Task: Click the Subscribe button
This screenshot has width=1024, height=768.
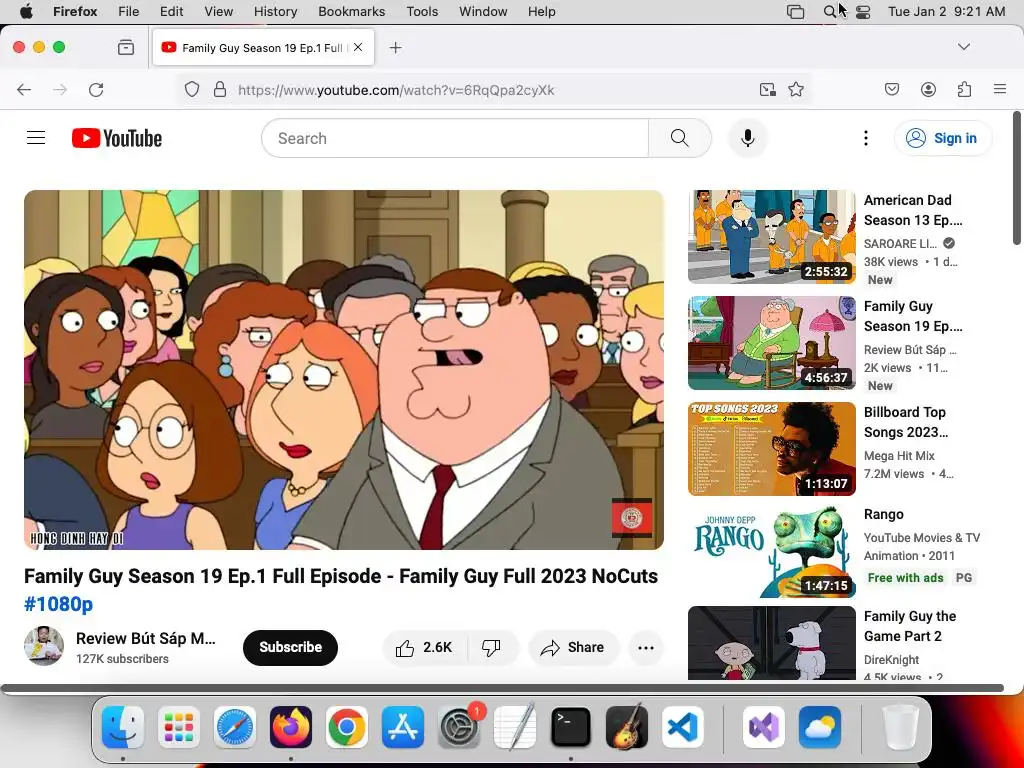Action: (290, 647)
